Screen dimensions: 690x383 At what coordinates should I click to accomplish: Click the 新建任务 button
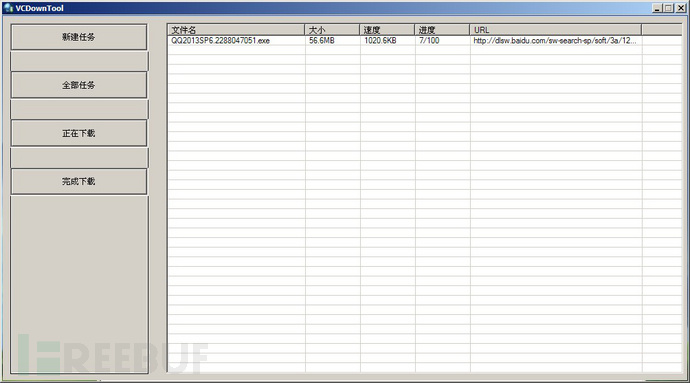[x=79, y=37]
